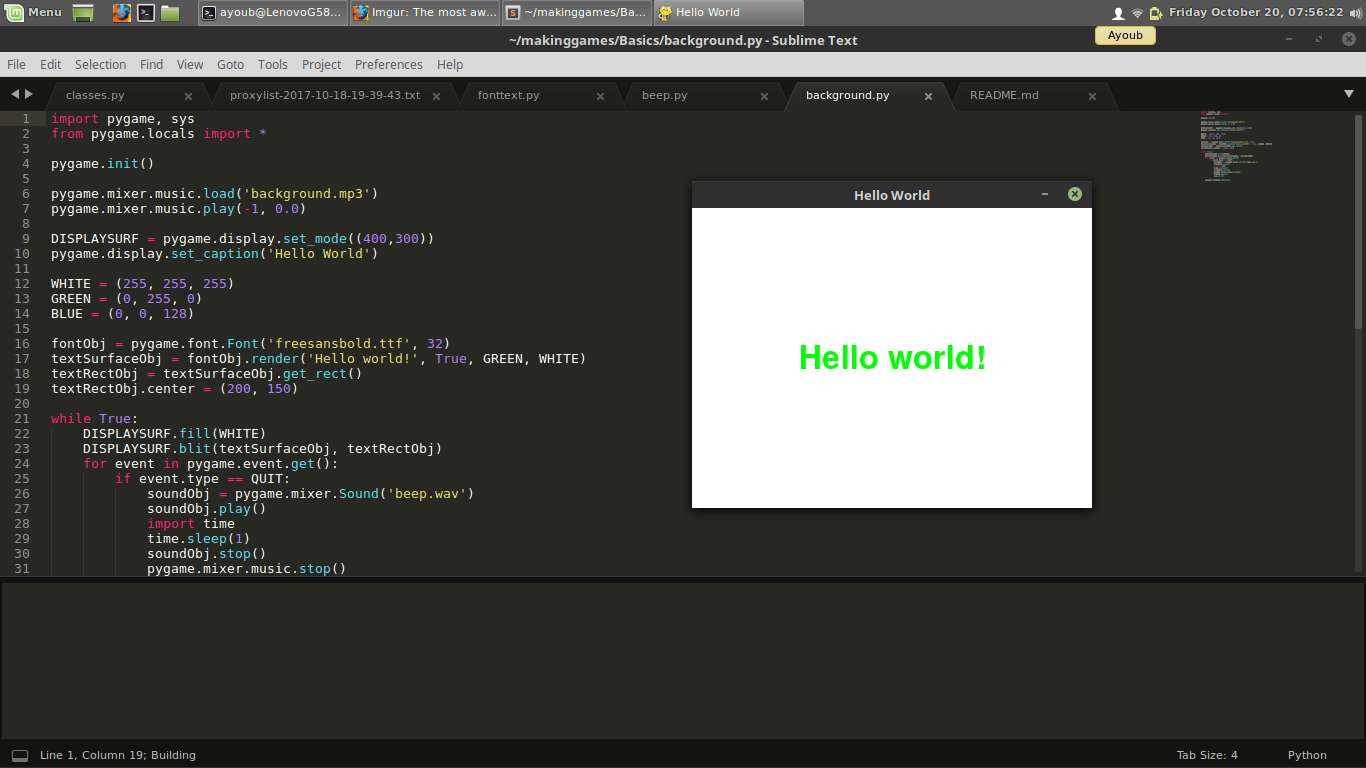Click the Hello World window title bar
The height and width of the screenshot is (768, 1366).
pos(892,195)
